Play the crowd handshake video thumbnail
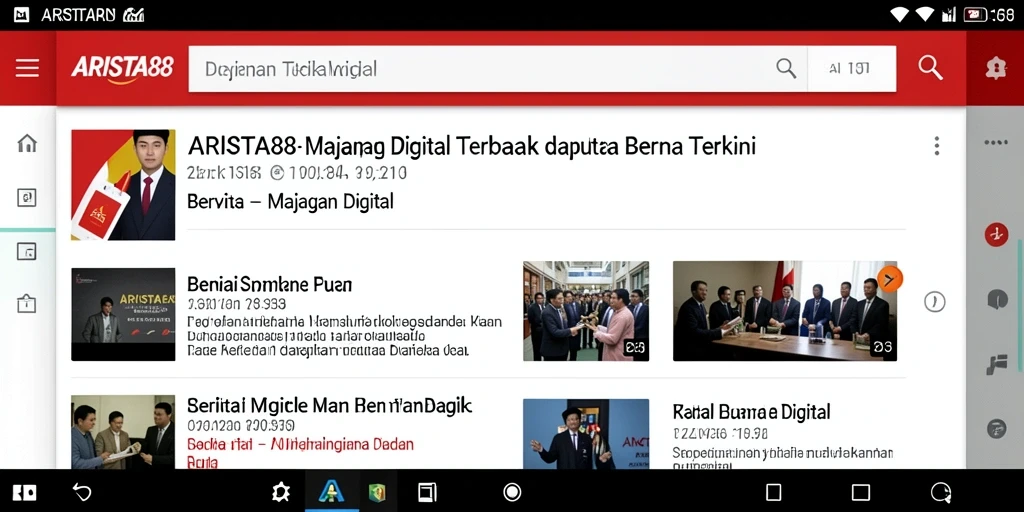 [x=586, y=311]
